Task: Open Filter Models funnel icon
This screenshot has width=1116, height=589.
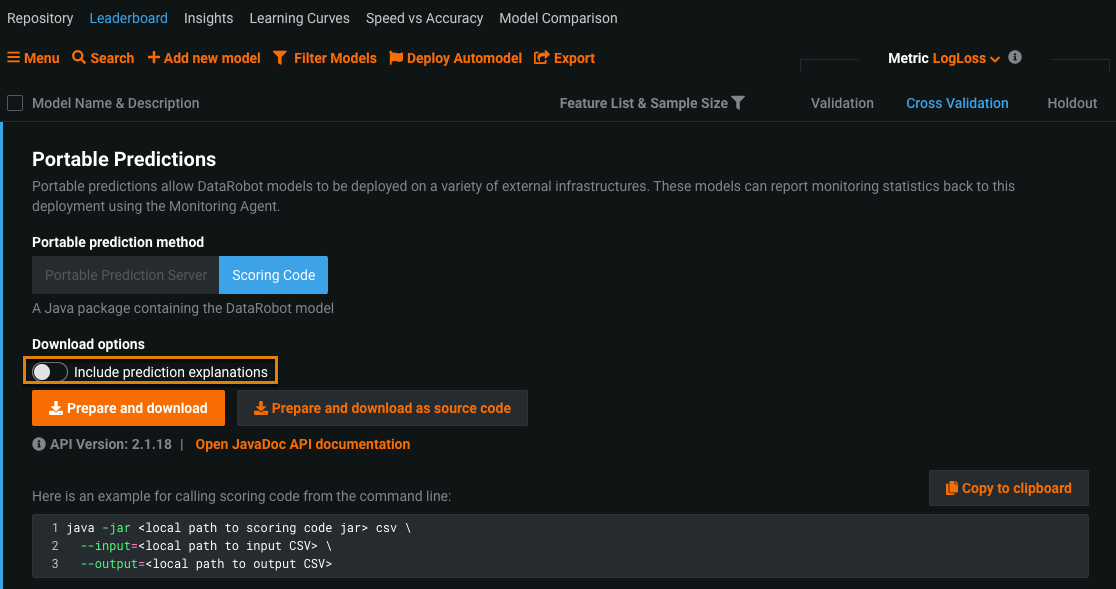Action: [x=280, y=58]
